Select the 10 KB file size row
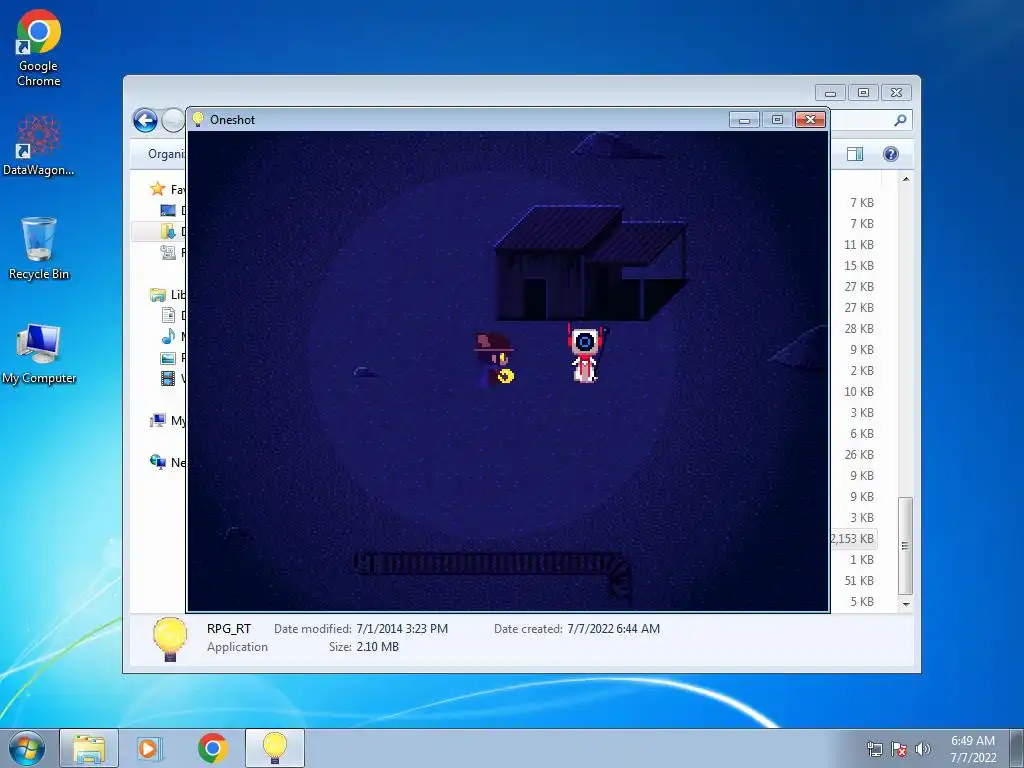This screenshot has height=768, width=1024. (x=859, y=391)
